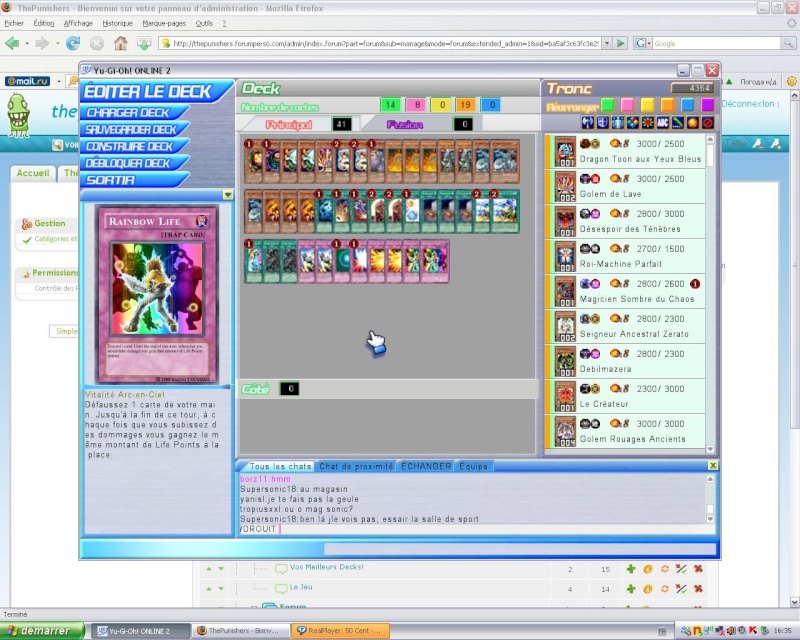Switch to RealPlayer: 50 Cent taskbar item
800x640 pixels.
tap(340, 631)
